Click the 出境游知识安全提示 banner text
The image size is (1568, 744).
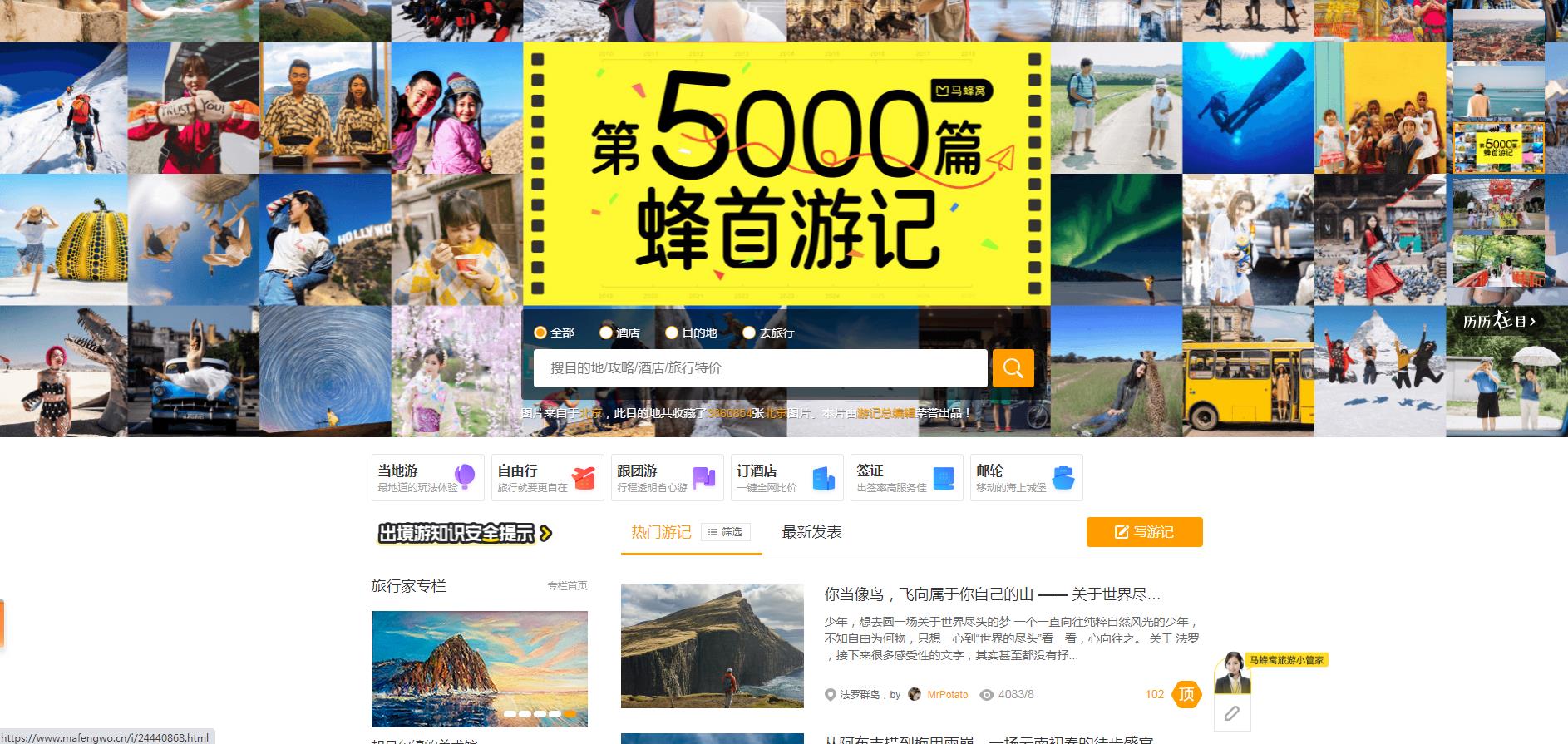(x=456, y=533)
